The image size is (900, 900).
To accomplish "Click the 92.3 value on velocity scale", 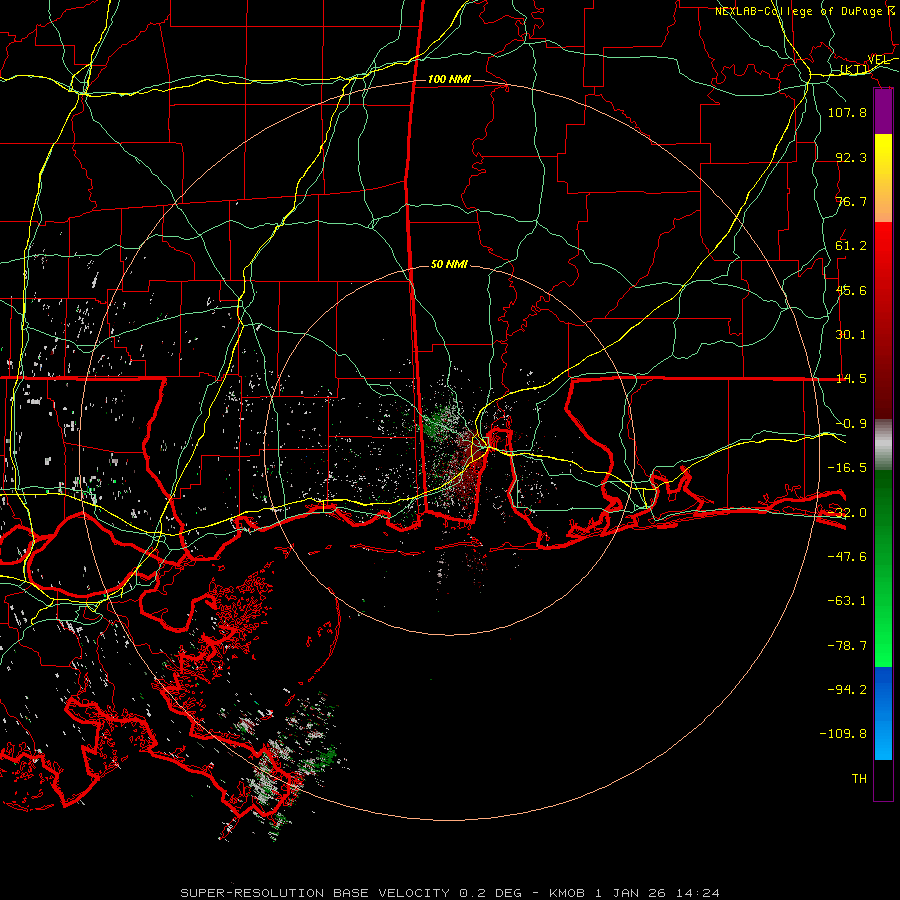I will [851, 157].
